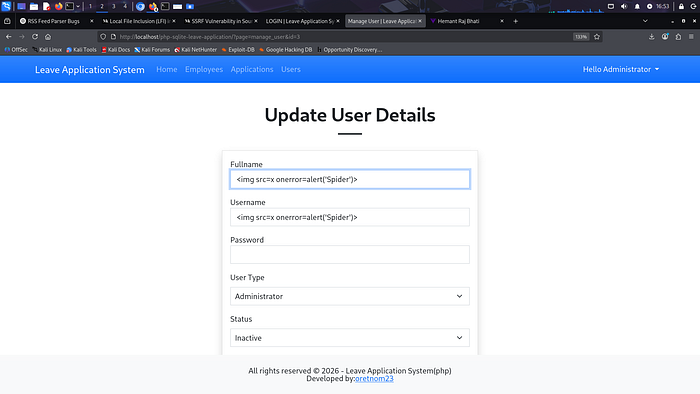
Task: Click into the Fullname input field
Action: [350, 179]
